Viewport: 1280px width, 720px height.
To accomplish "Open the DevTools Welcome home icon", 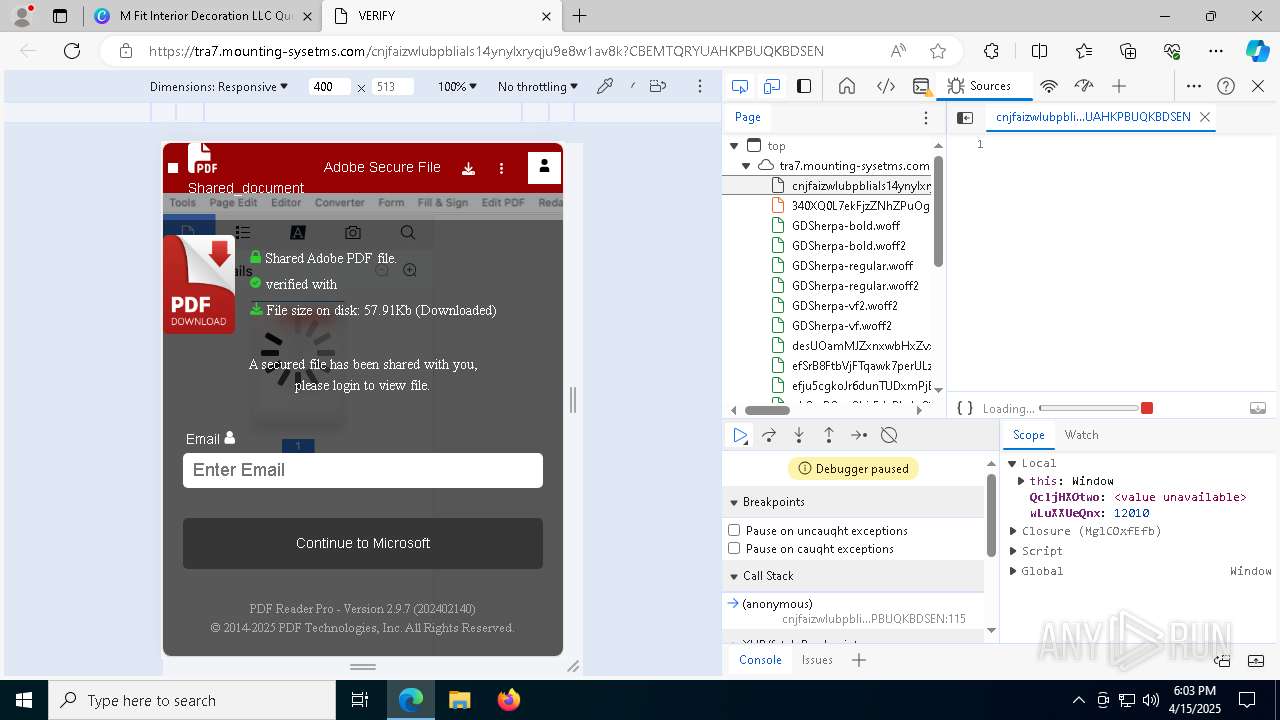I will (x=847, y=86).
